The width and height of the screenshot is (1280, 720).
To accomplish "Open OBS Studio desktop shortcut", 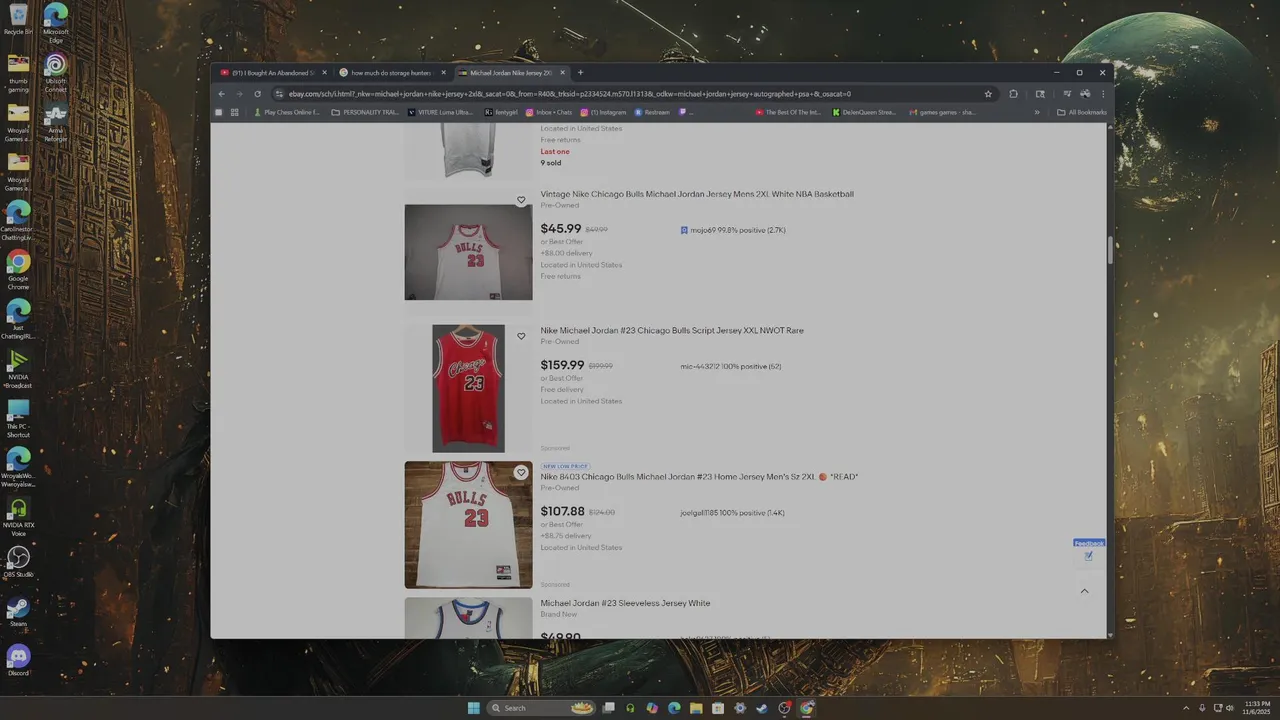I will (x=18, y=561).
